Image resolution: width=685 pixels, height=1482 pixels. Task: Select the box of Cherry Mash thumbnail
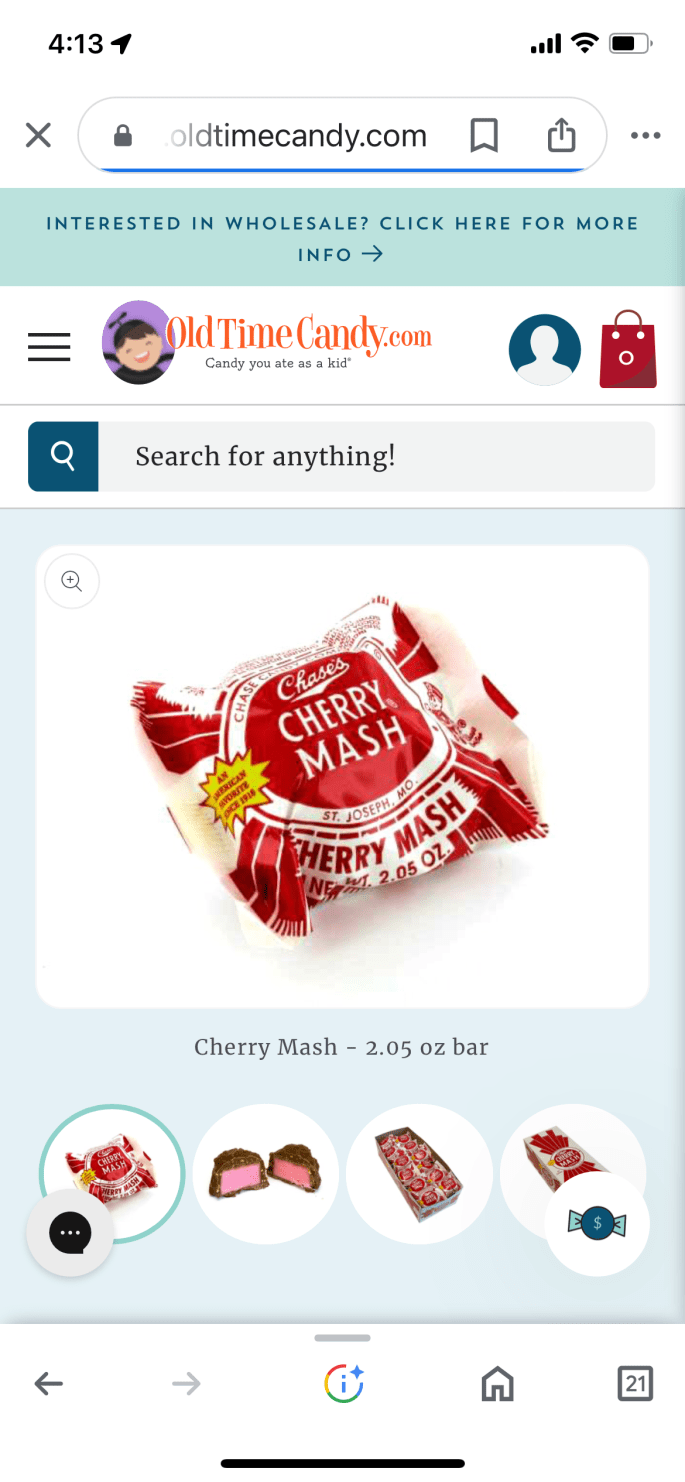point(419,1173)
